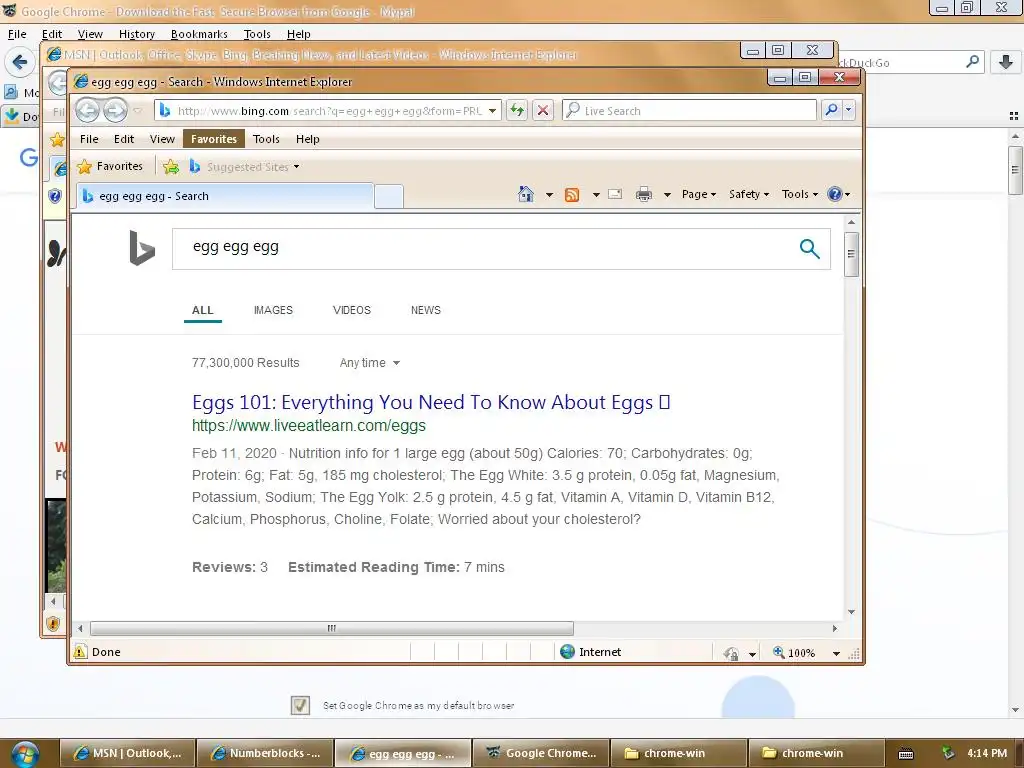
Task: Click Chrome window's back arrow button
Action: coord(20,62)
